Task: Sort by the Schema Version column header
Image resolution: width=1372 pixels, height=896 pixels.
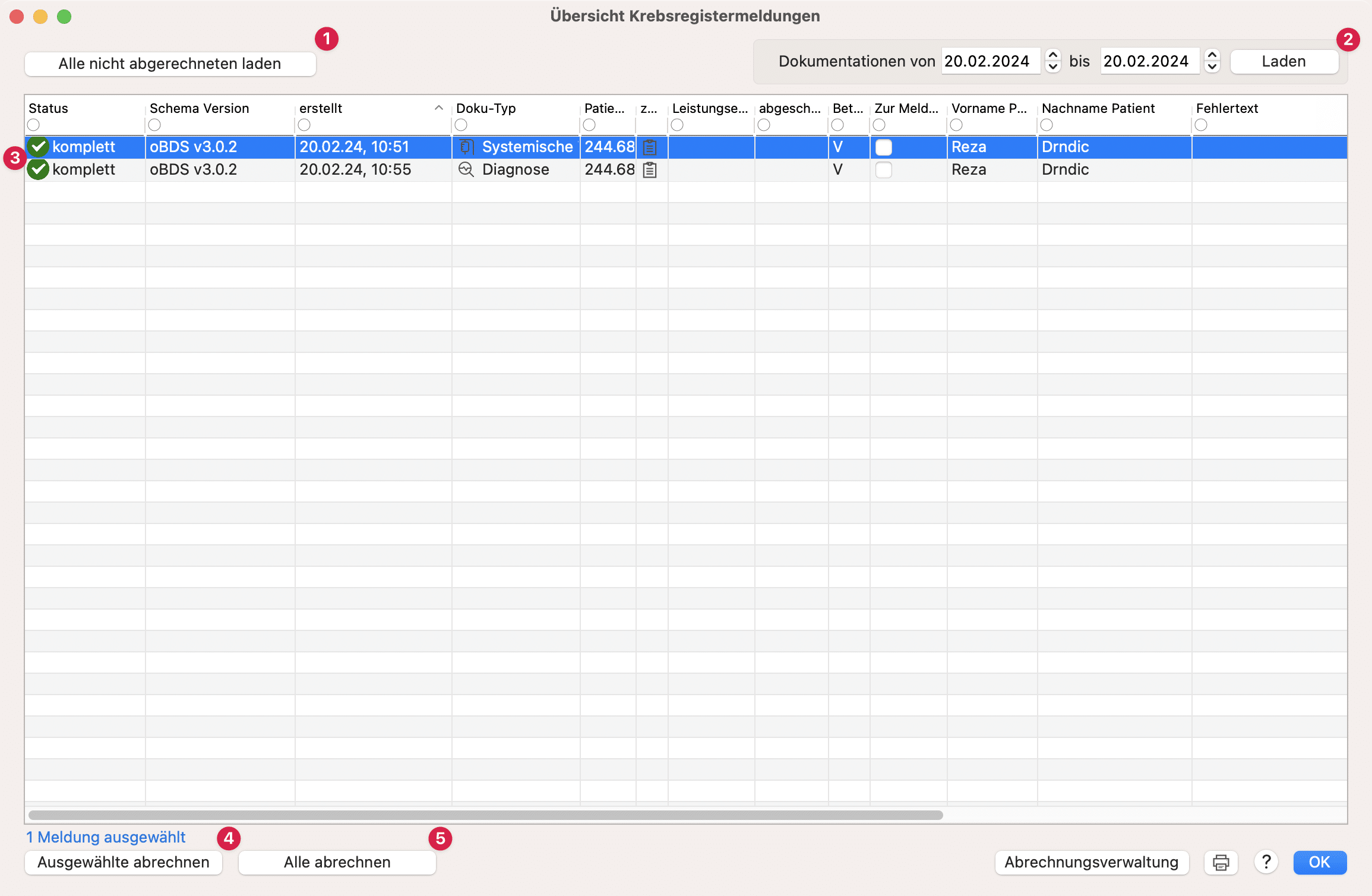Action: click(200, 108)
